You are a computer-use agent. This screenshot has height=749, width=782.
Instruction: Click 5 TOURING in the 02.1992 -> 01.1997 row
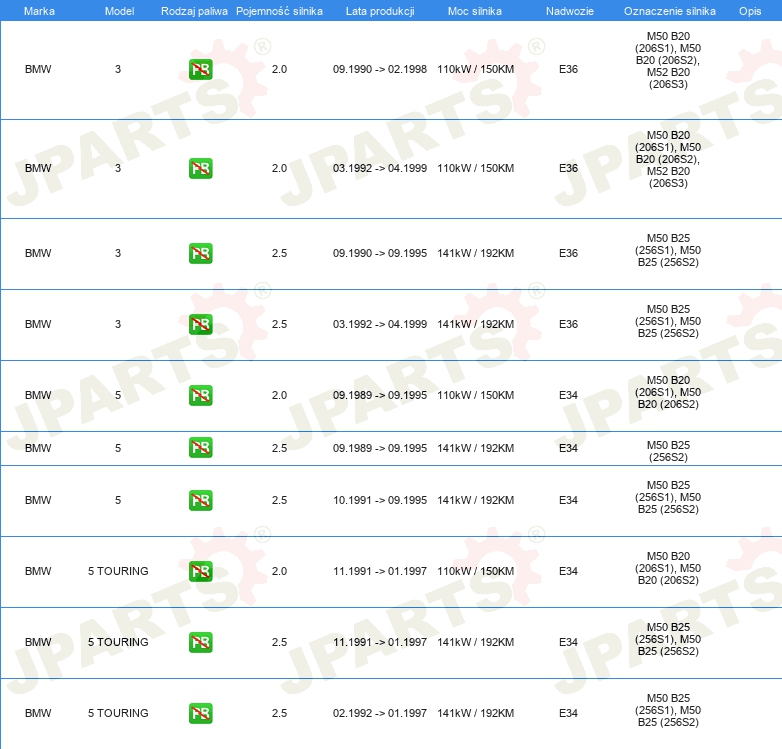pos(118,713)
